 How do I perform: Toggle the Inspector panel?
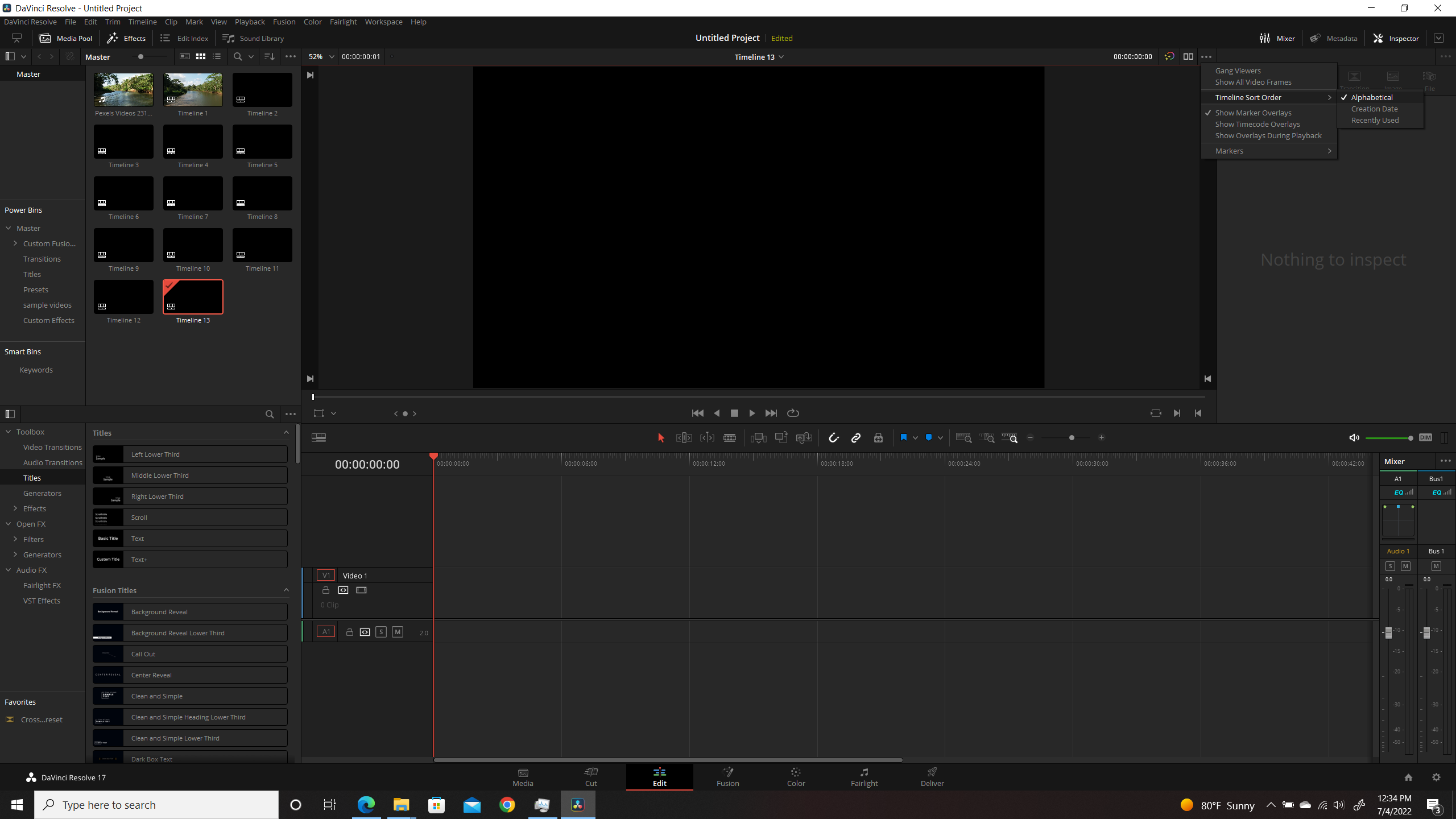click(1396, 38)
